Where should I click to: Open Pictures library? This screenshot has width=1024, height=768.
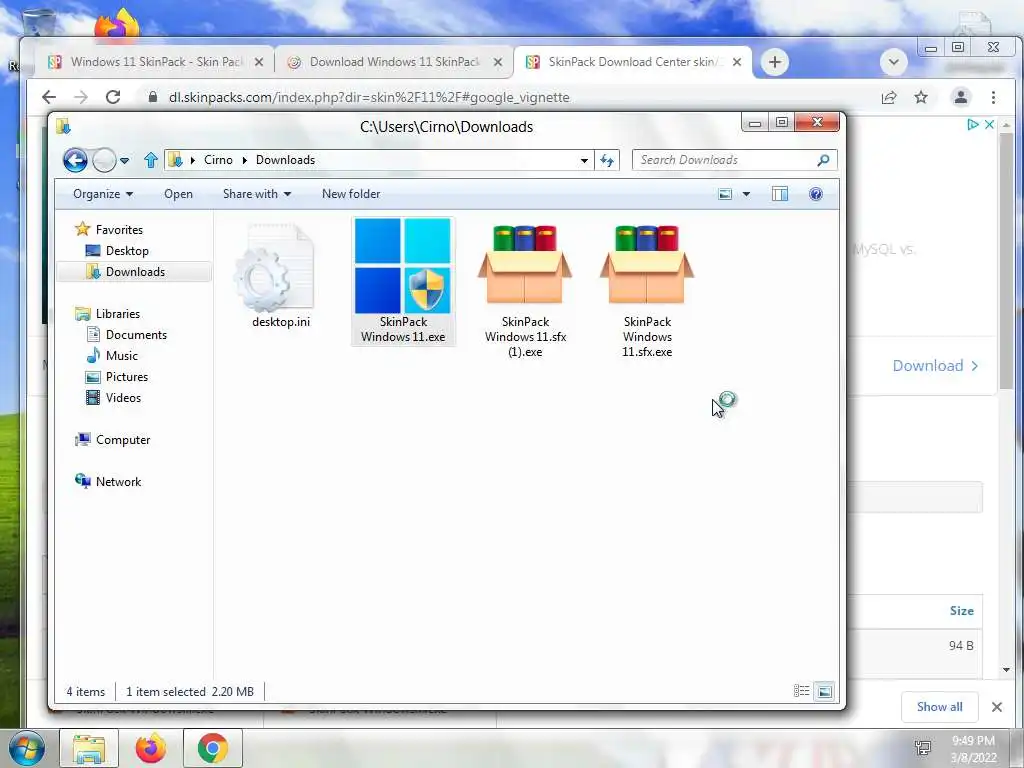[x=117, y=377]
